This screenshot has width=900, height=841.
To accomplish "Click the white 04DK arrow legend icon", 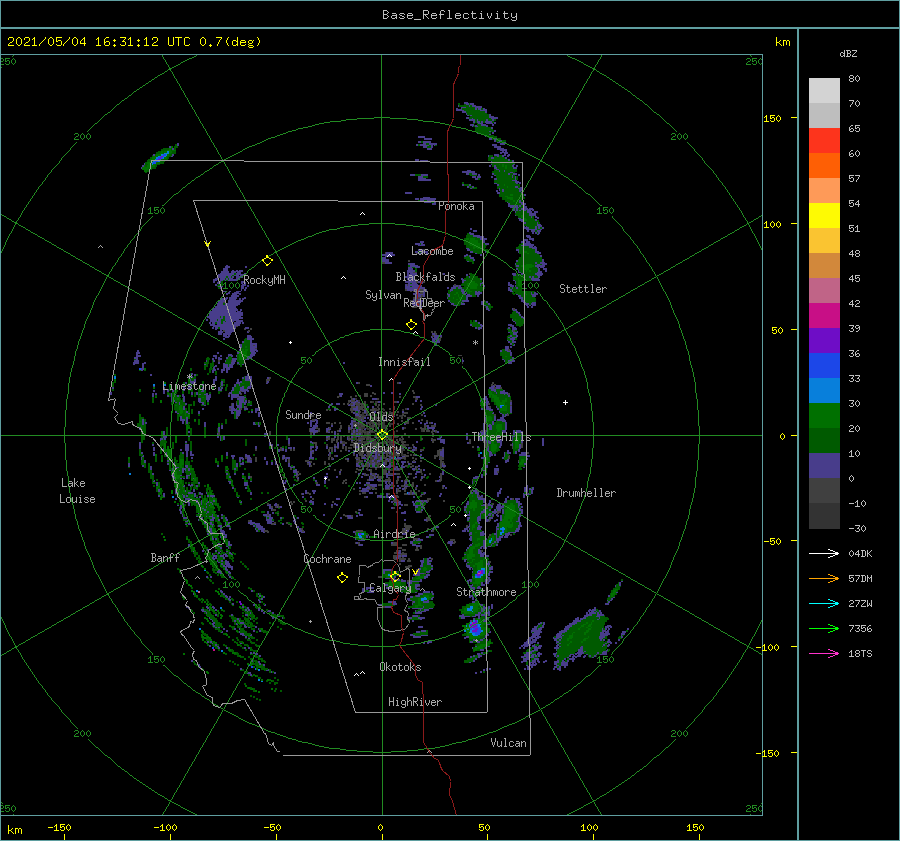I will pyautogui.click(x=824, y=553).
